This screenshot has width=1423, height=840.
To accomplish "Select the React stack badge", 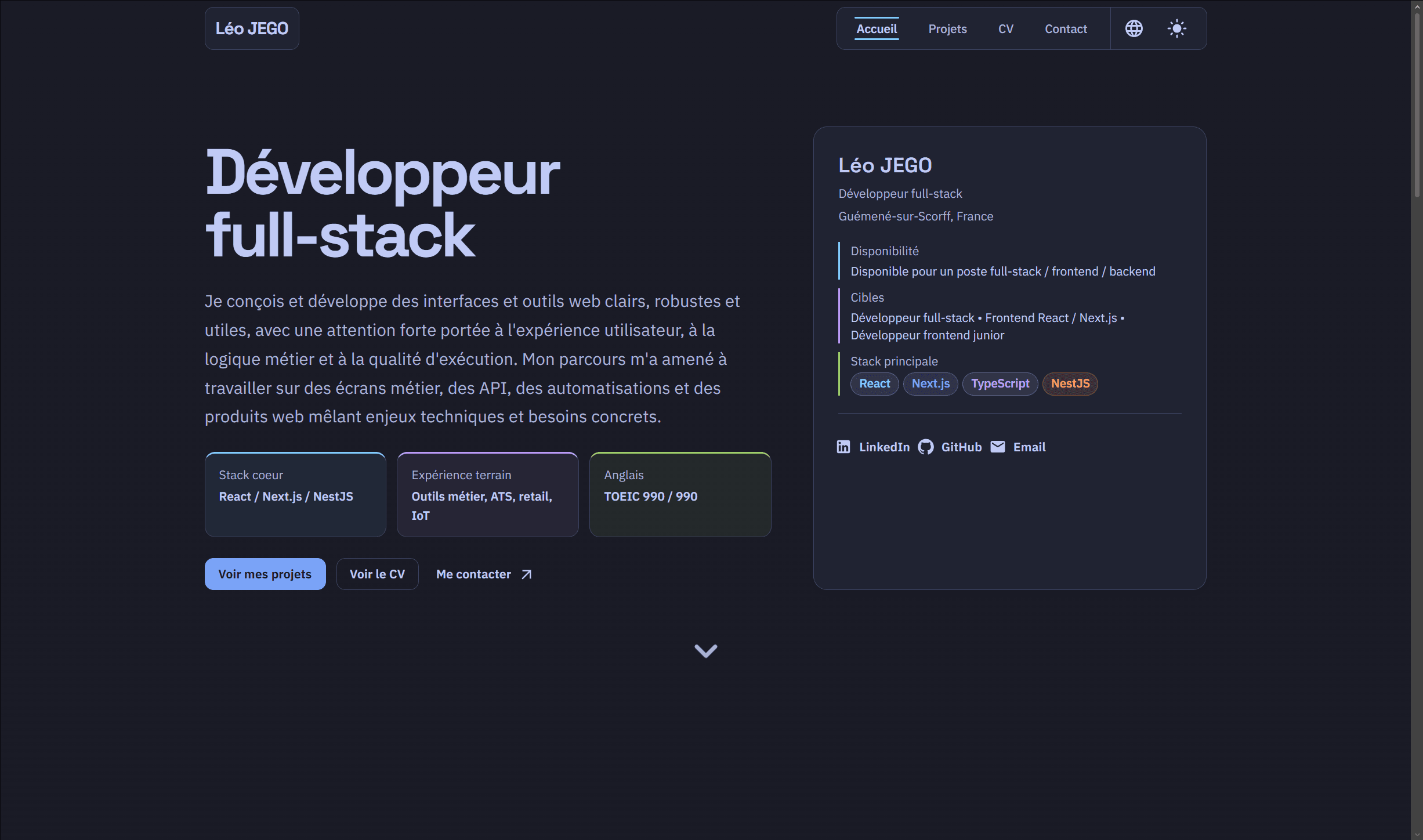I will tap(874, 383).
